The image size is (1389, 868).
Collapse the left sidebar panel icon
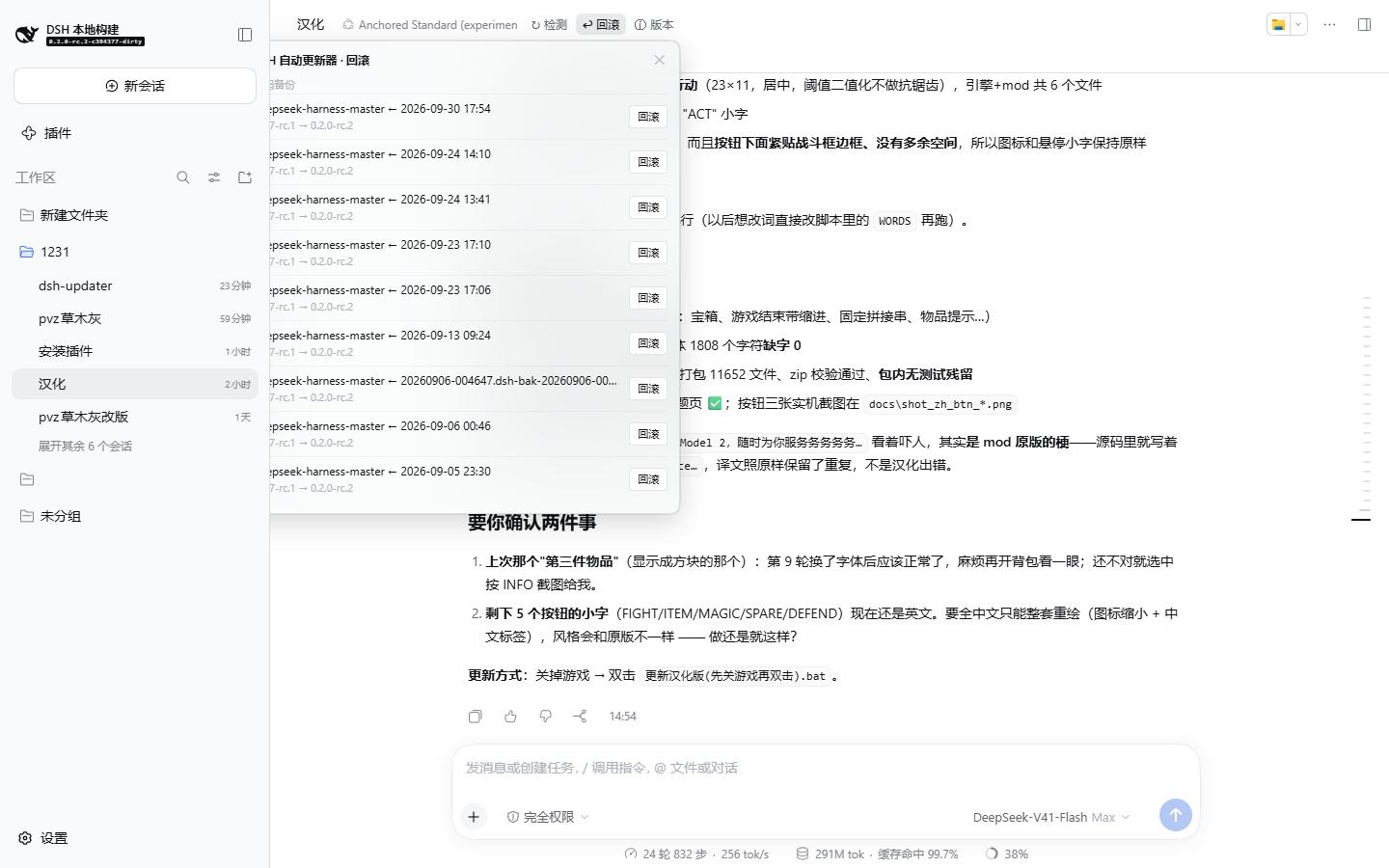(x=245, y=35)
